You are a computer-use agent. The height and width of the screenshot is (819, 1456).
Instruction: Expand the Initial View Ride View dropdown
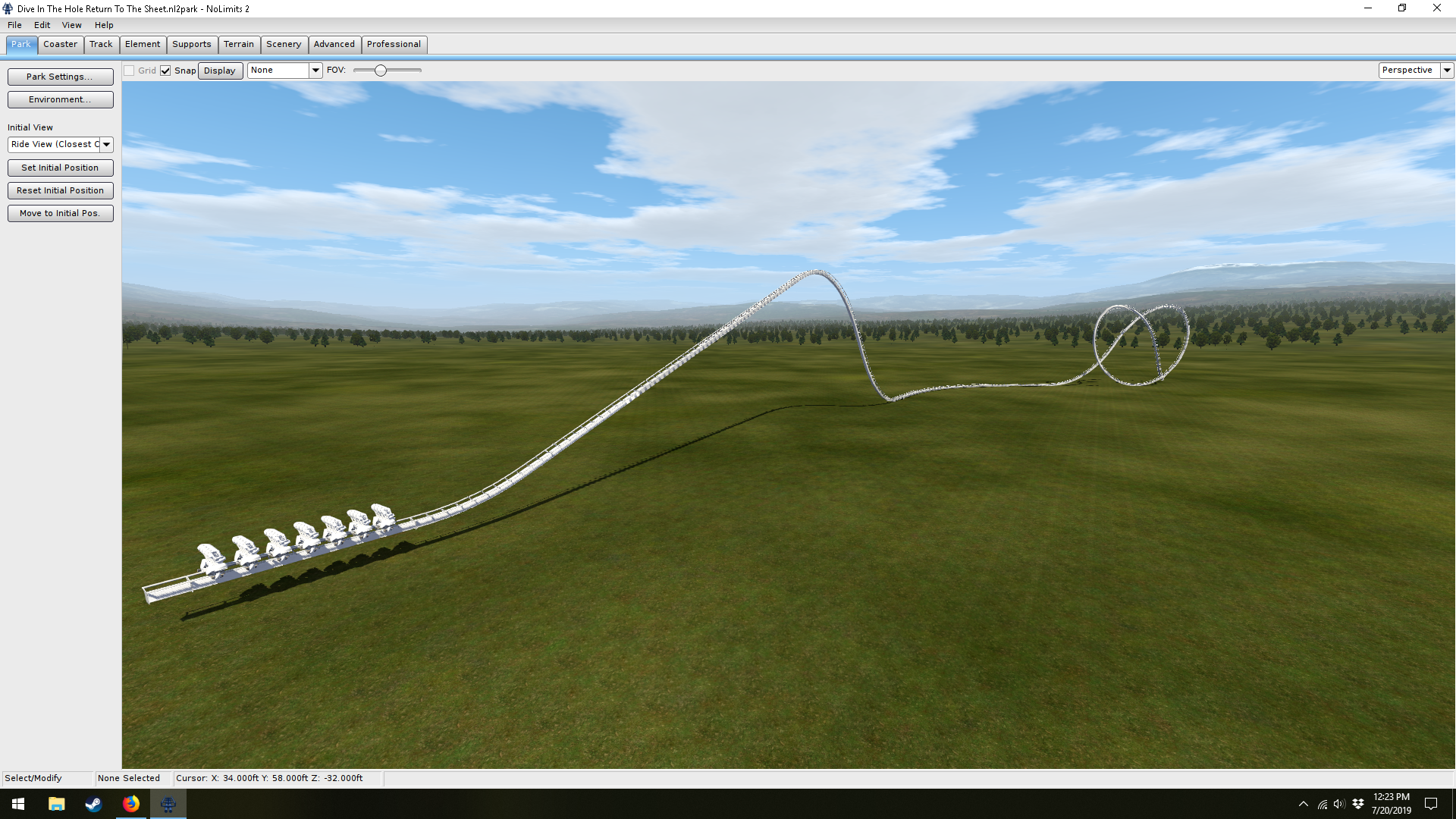pos(106,144)
